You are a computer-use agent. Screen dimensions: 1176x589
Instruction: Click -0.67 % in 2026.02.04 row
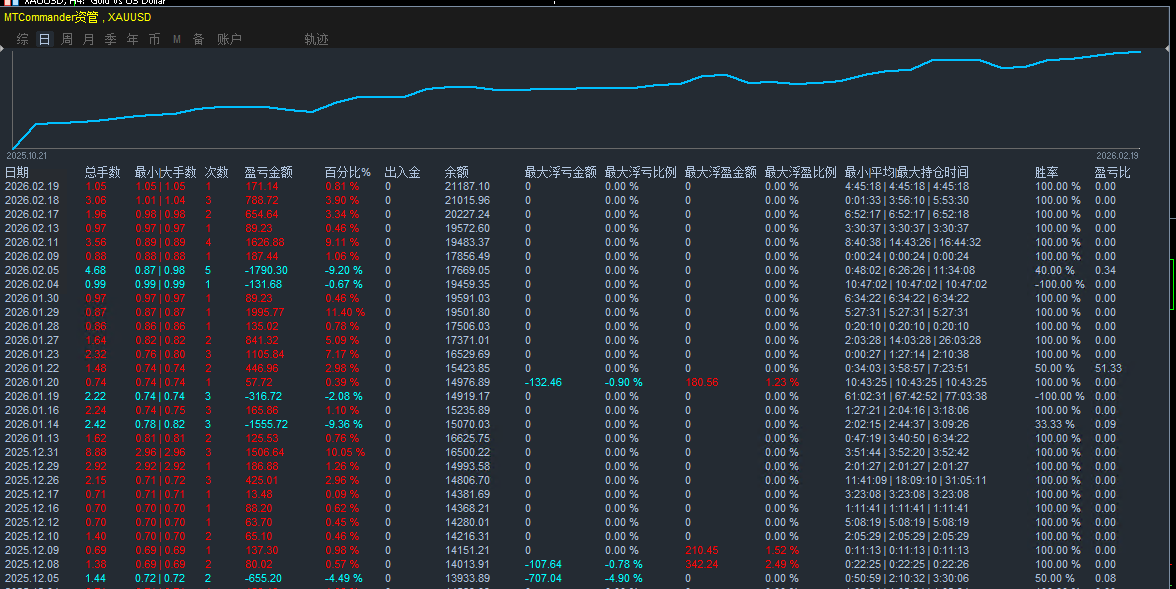pos(344,284)
